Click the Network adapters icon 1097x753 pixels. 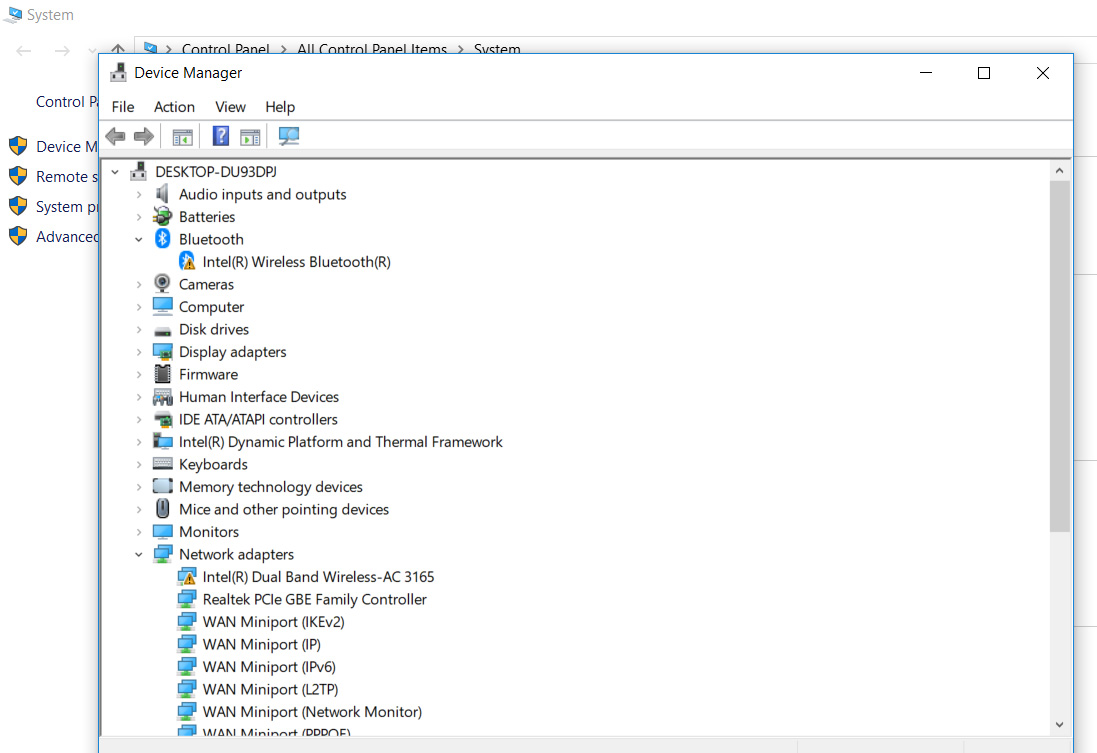[162, 554]
